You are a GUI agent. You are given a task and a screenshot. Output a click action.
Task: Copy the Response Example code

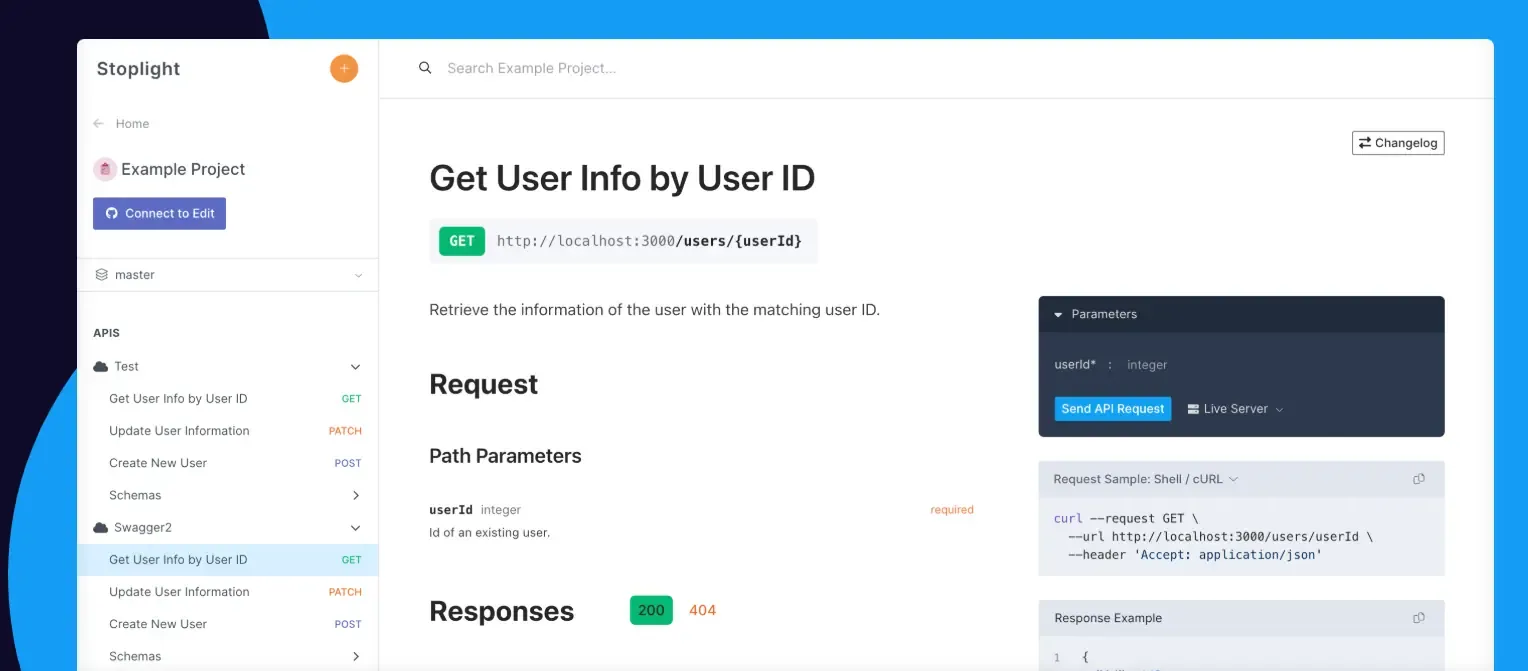pos(1418,618)
